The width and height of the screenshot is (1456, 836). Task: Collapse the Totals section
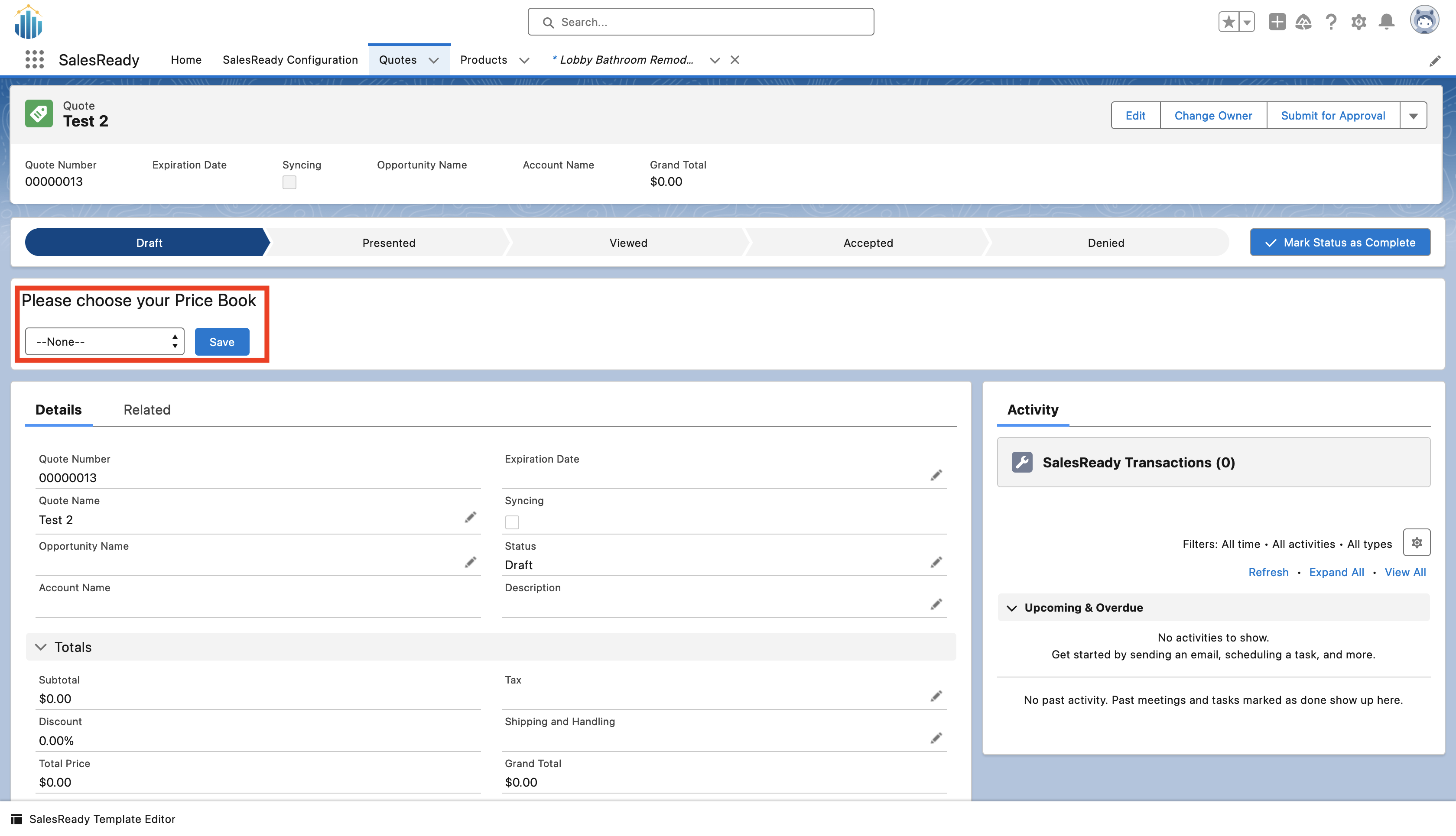click(x=41, y=647)
